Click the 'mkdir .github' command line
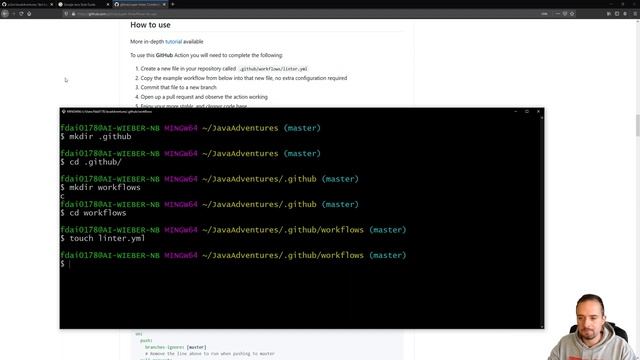Viewport: 640px width, 360px height. (96, 137)
